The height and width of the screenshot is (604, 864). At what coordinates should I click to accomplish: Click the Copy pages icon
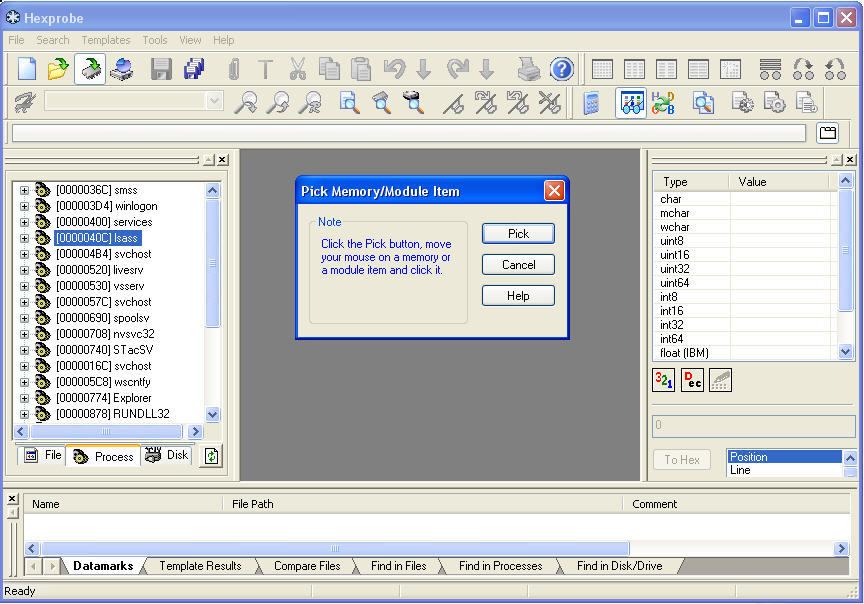tap(330, 69)
